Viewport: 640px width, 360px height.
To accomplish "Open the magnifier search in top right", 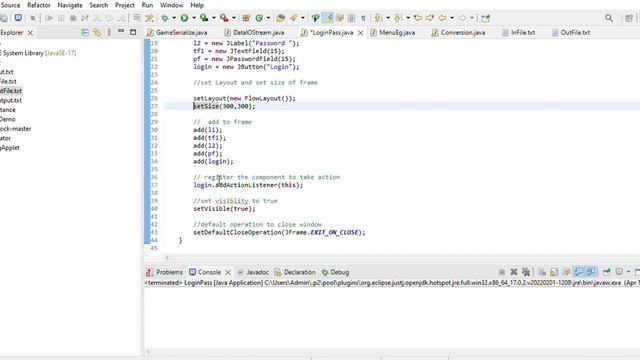I will pyautogui.click(x=609, y=18).
